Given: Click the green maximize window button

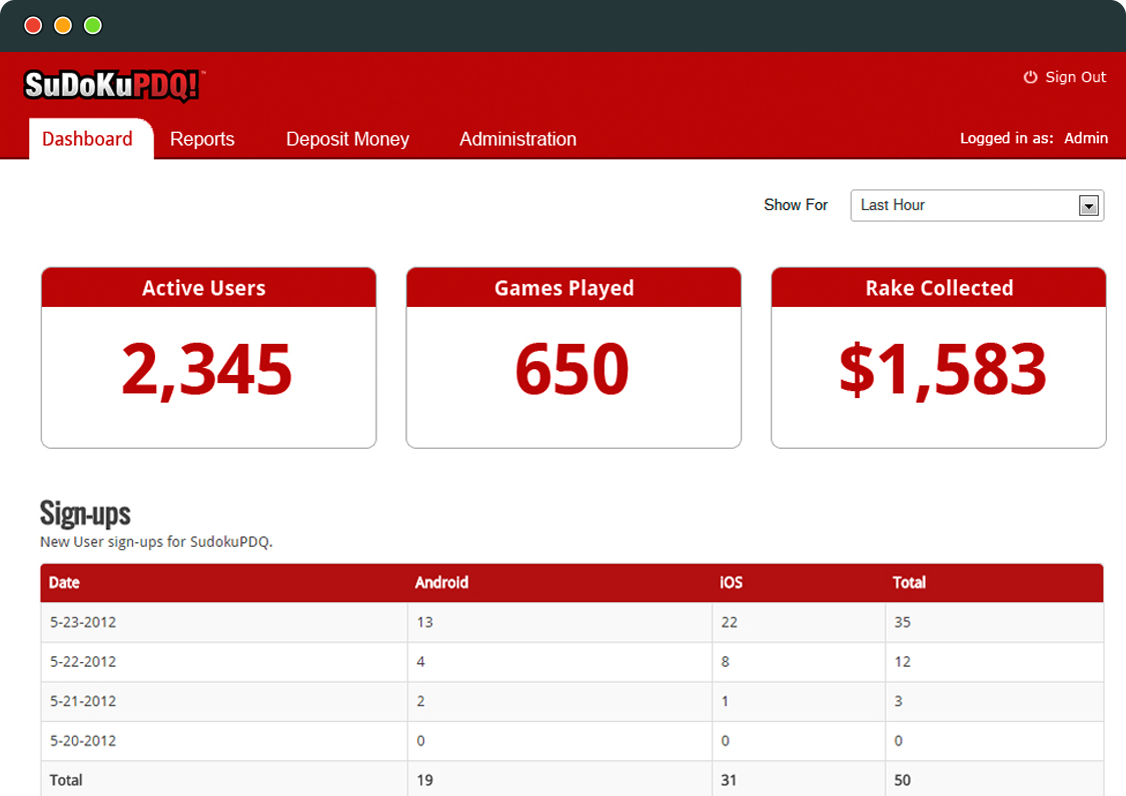Looking at the screenshot, I should (x=93, y=26).
